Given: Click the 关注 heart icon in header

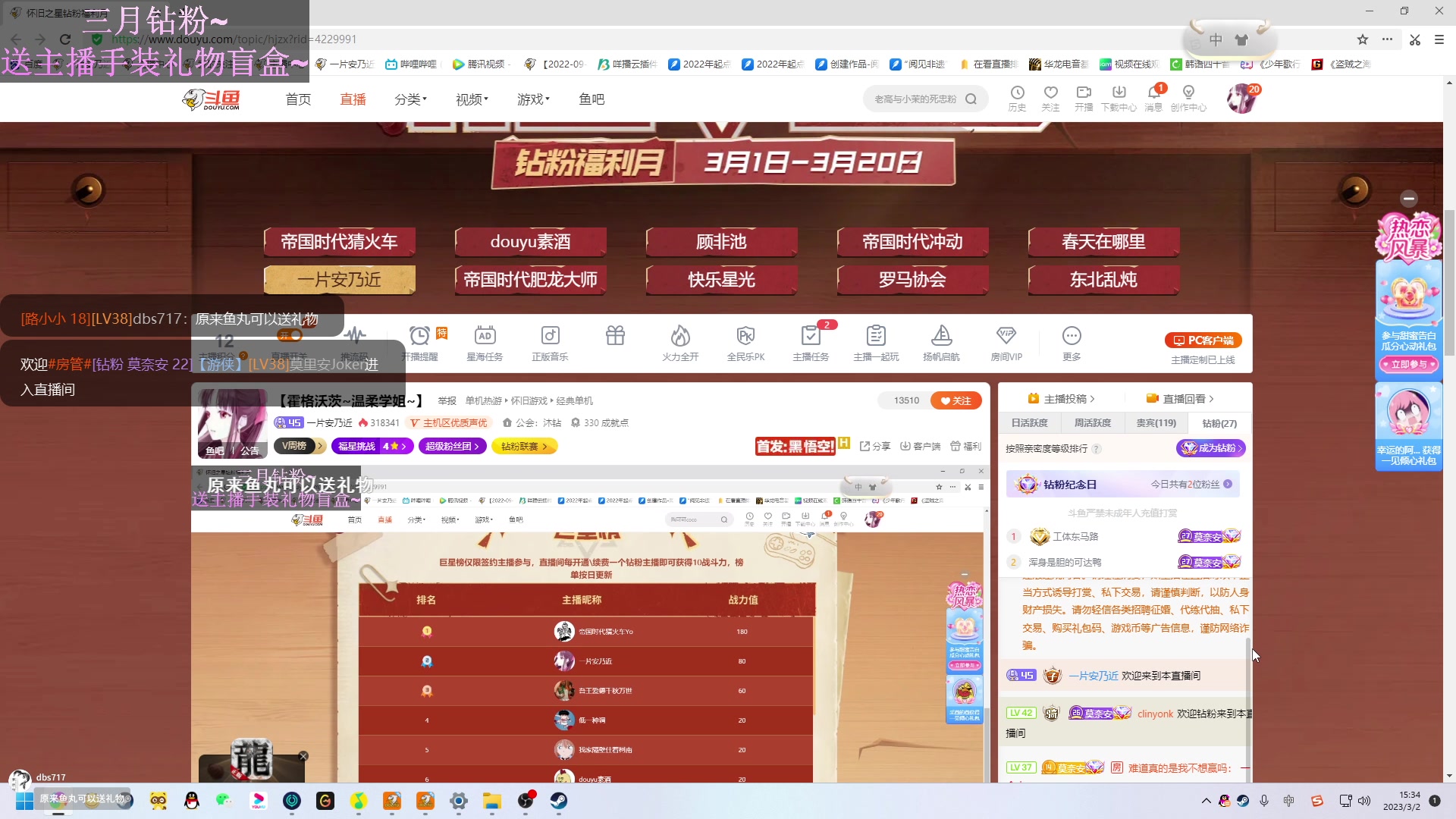Looking at the screenshot, I should click(1050, 98).
